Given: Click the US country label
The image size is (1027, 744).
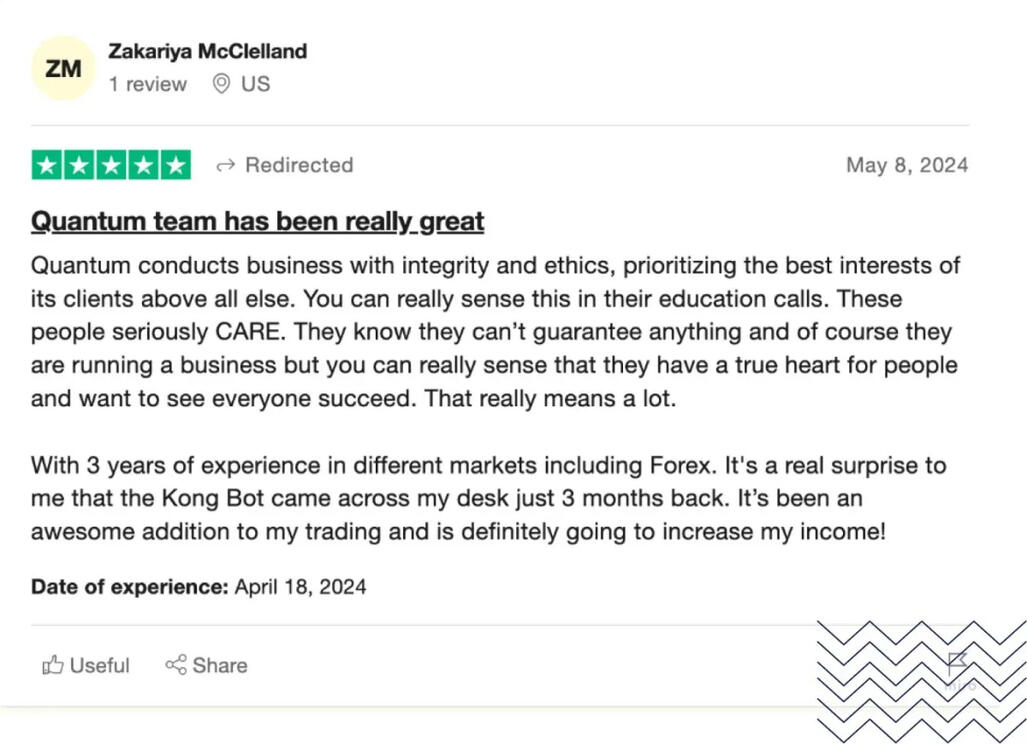Looking at the screenshot, I should [255, 84].
